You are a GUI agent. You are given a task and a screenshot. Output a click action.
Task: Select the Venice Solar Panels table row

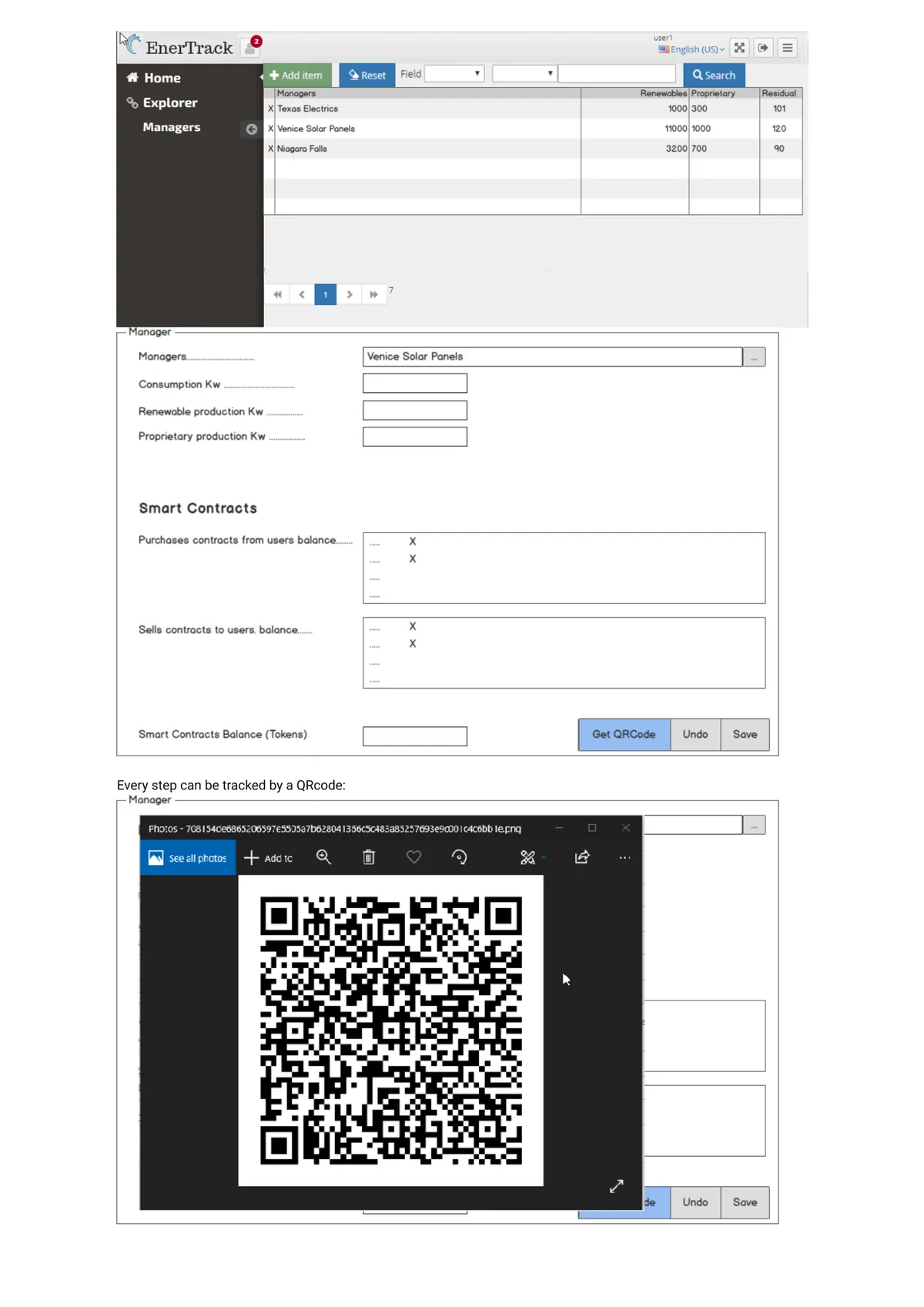point(533,129)
